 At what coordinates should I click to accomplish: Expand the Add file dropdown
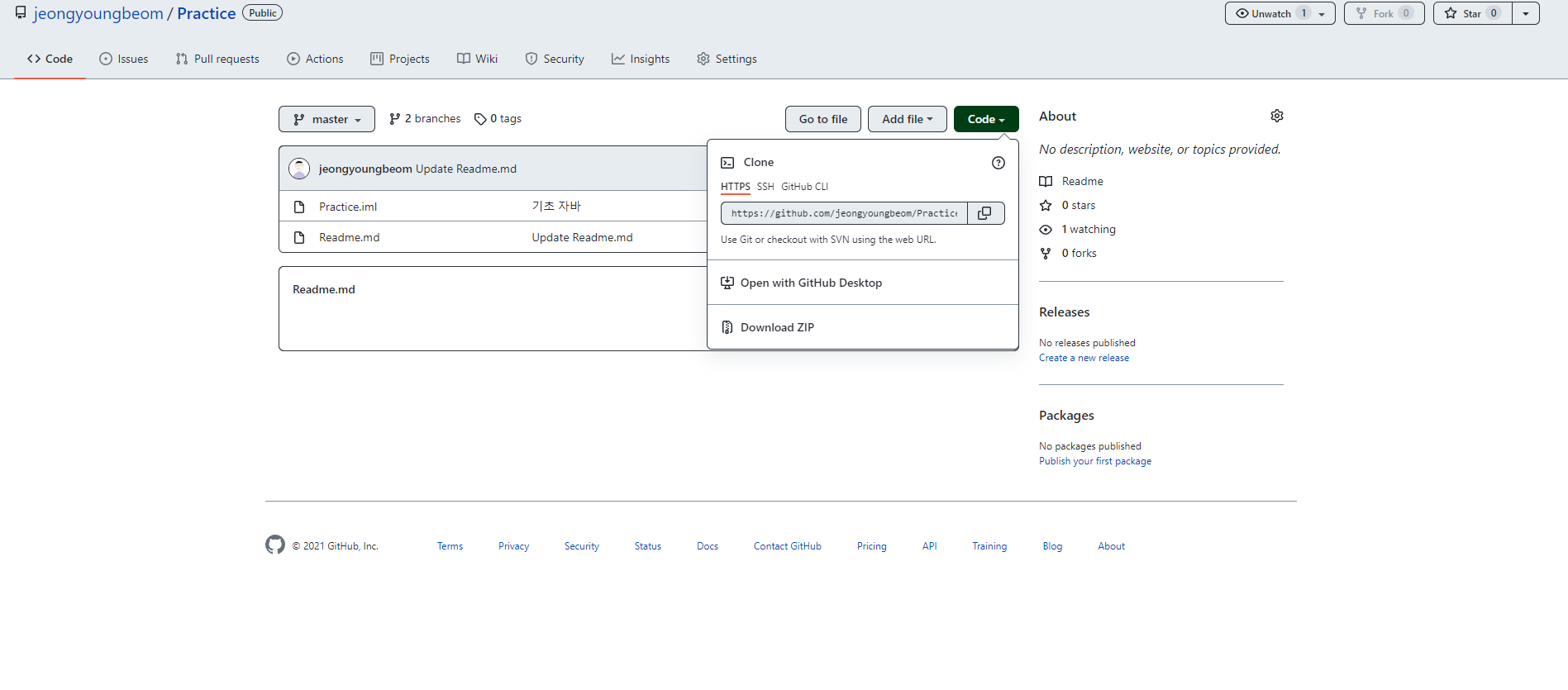point(907,119)
